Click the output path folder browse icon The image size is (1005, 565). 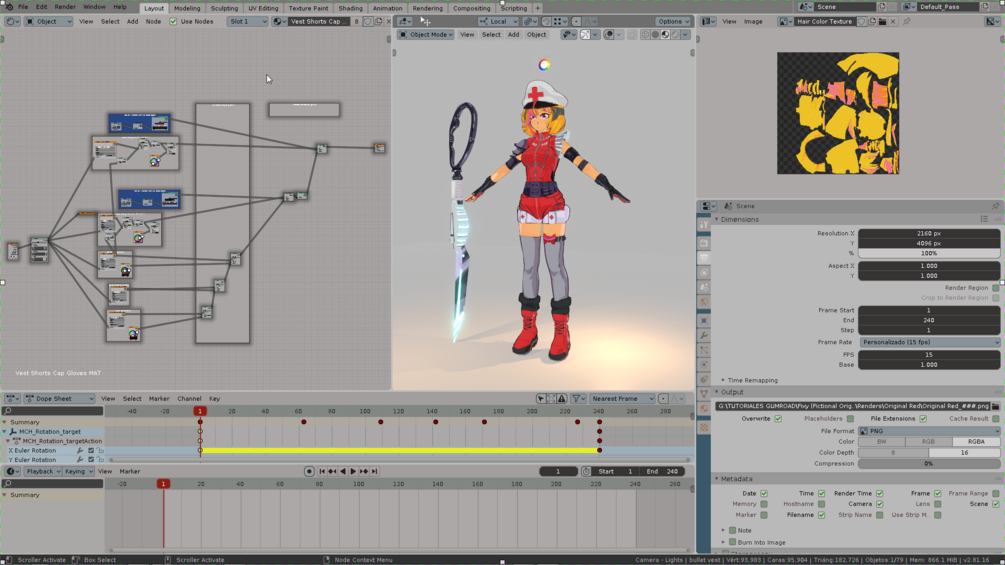pos(995,406)
